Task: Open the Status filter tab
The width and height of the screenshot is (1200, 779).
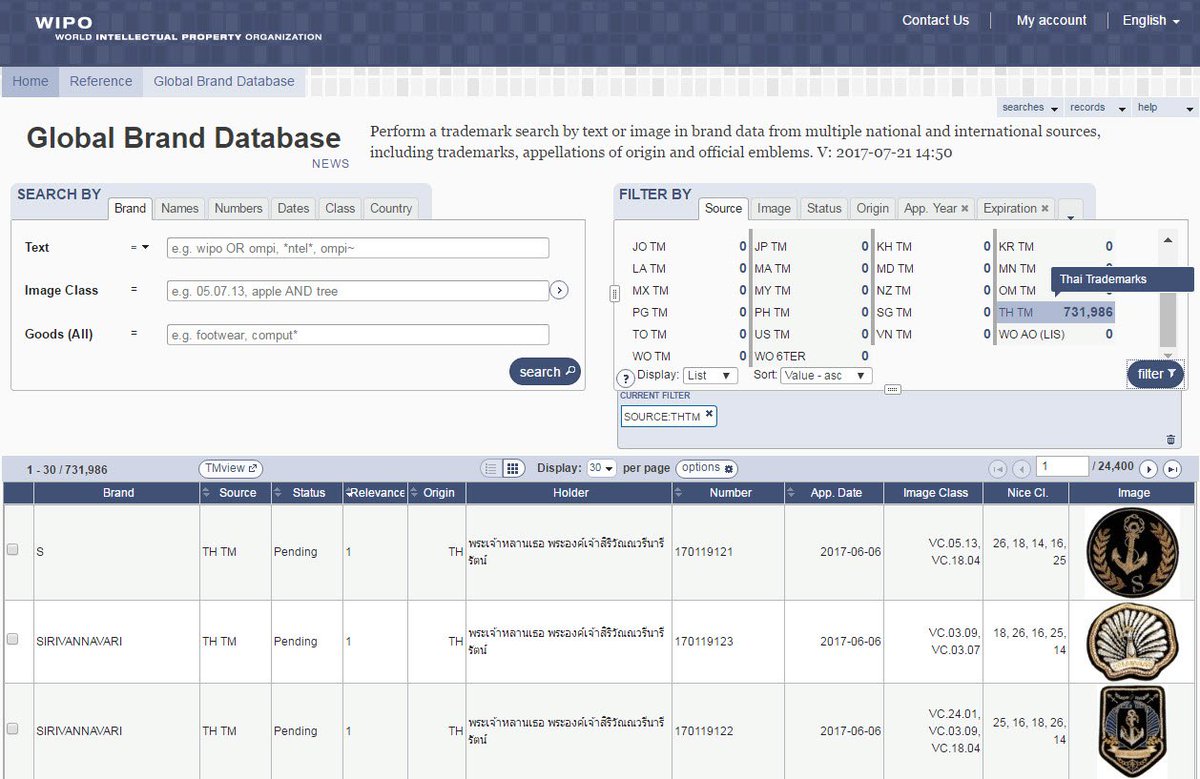Action: [824, 208]
